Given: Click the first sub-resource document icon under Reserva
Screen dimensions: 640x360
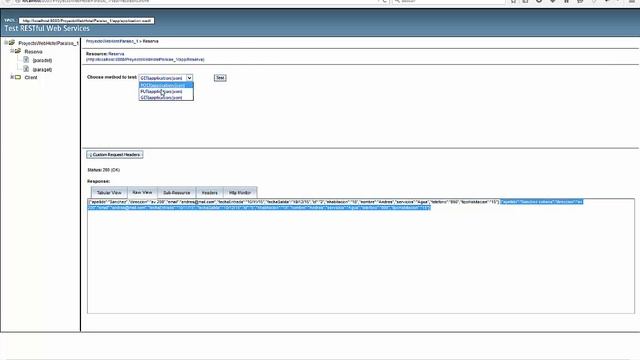Looking at the screenshot, I should coord(26,60).
